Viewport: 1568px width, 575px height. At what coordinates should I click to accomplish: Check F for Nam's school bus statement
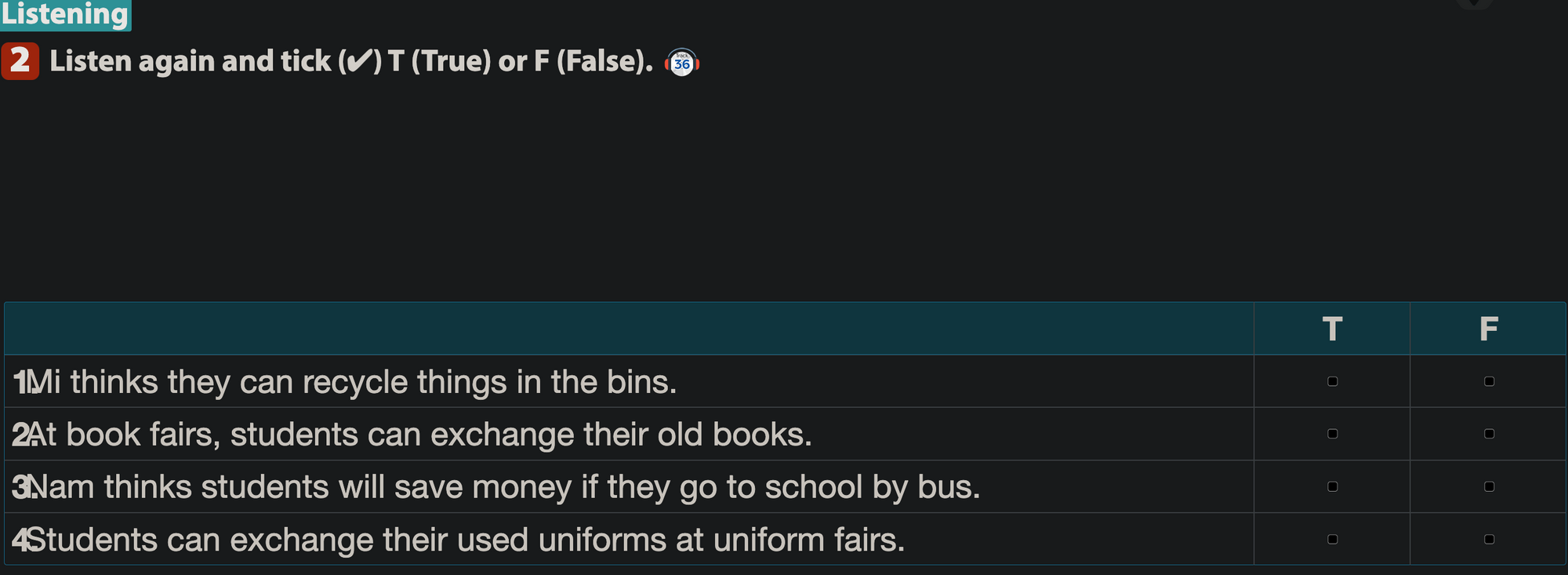click(1489, 486)
